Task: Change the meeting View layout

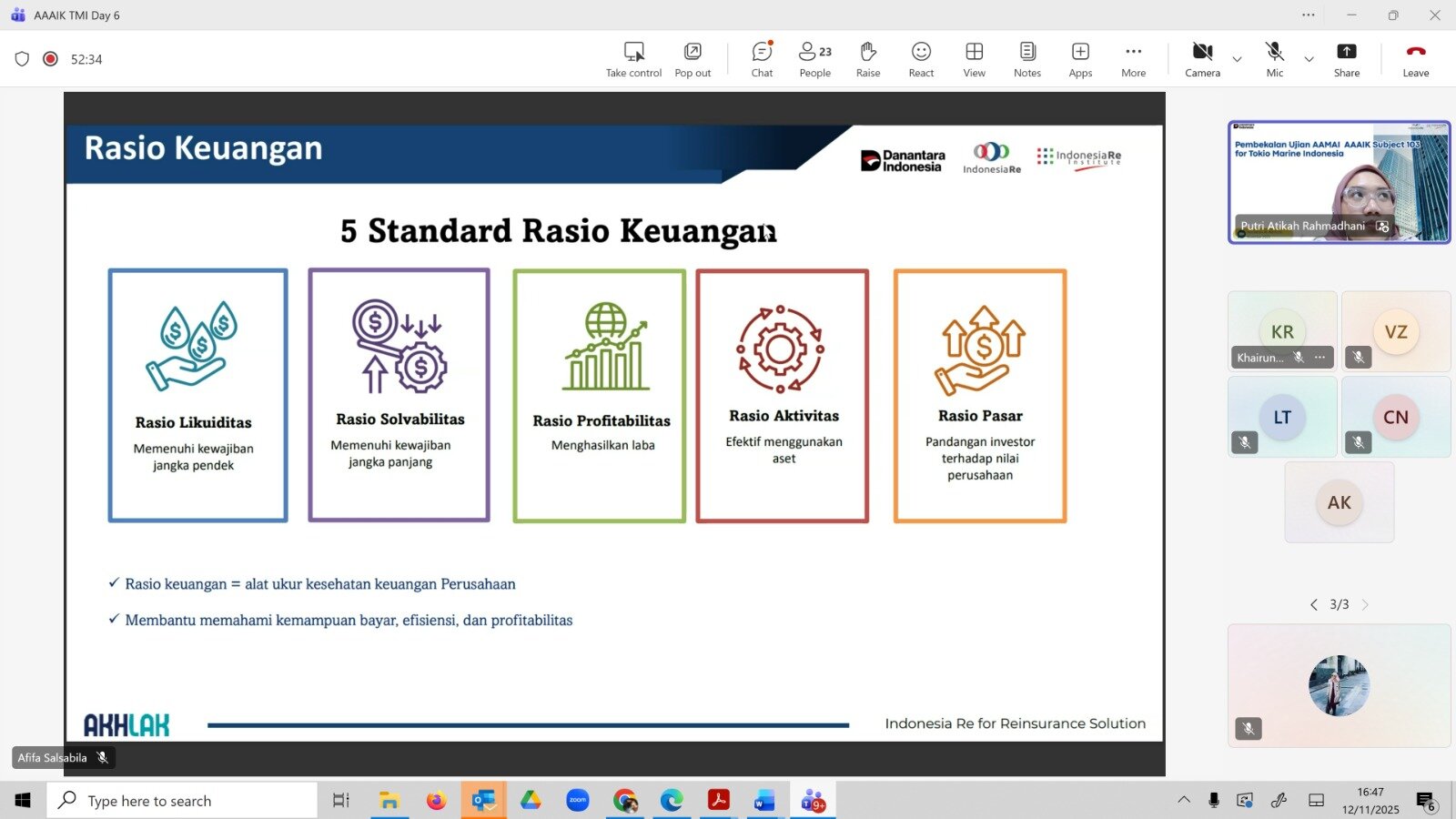Action: (x=974, y=59)
